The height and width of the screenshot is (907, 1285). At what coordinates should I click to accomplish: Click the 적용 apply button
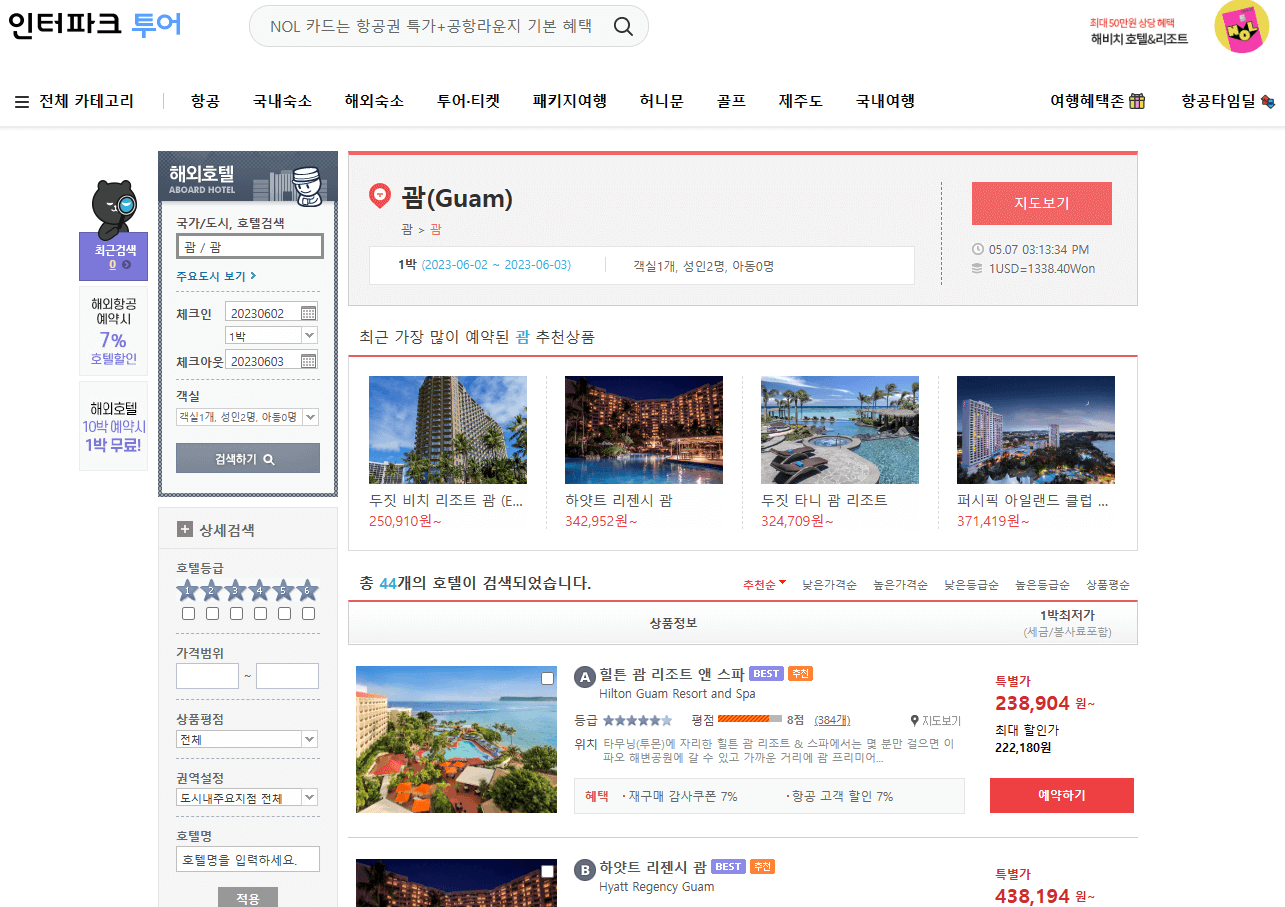[248, 898]
